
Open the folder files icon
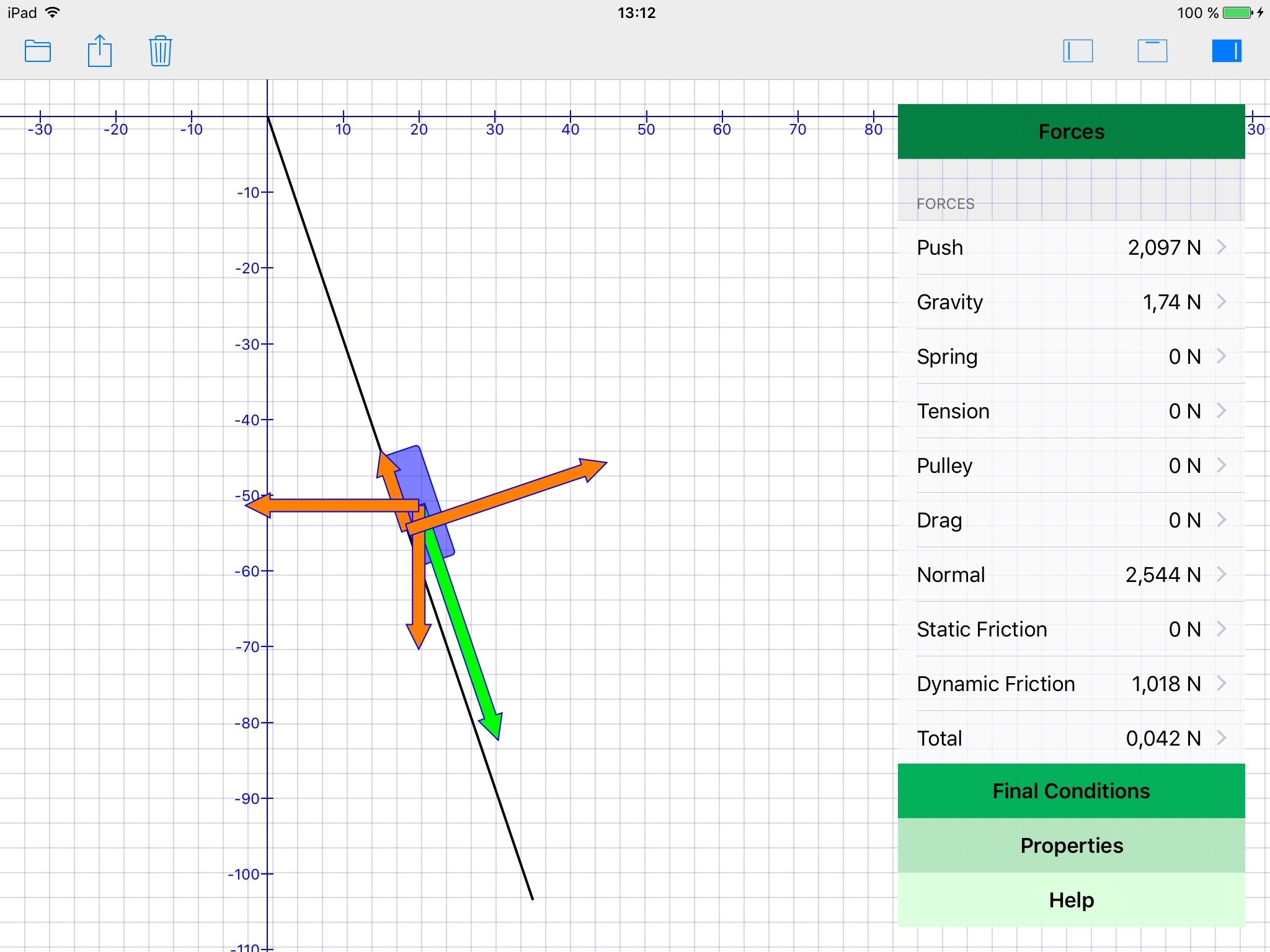[38, 51]
